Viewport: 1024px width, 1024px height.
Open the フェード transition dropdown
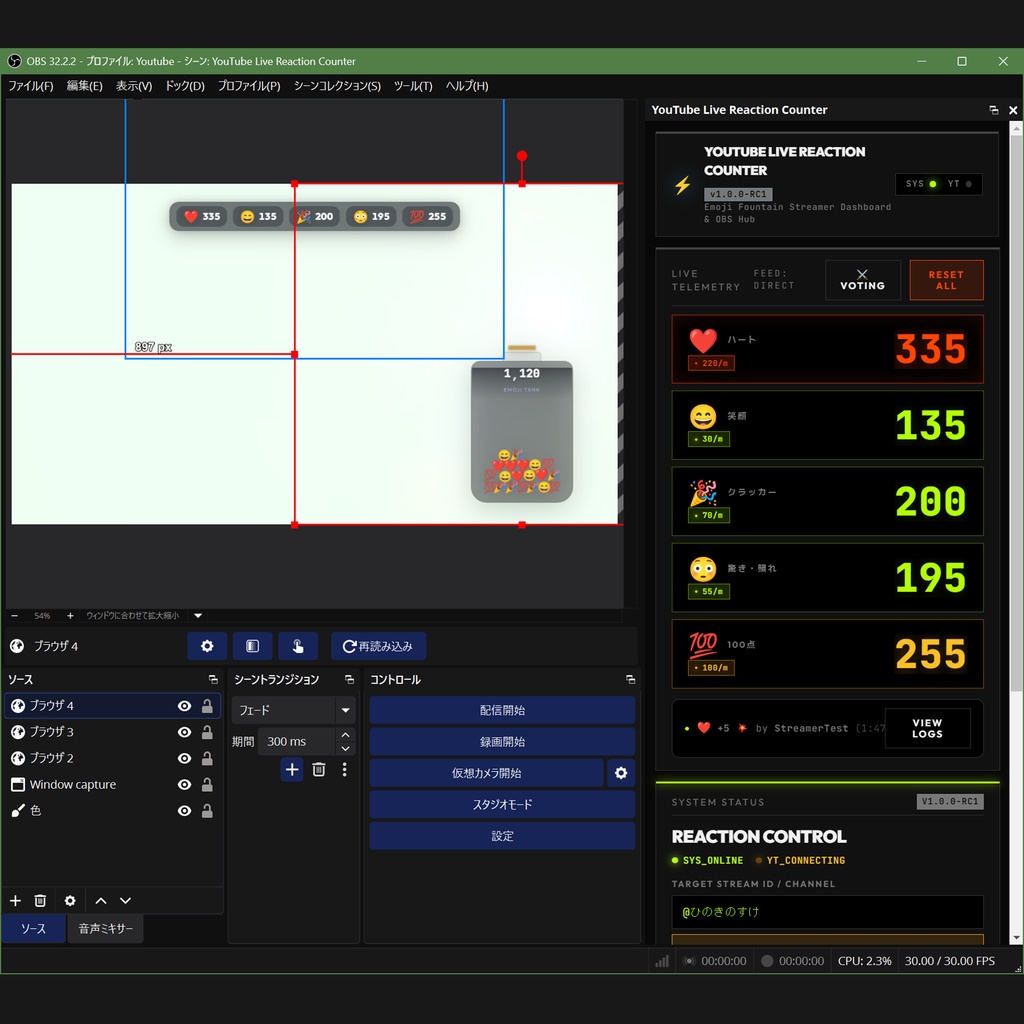293,710
